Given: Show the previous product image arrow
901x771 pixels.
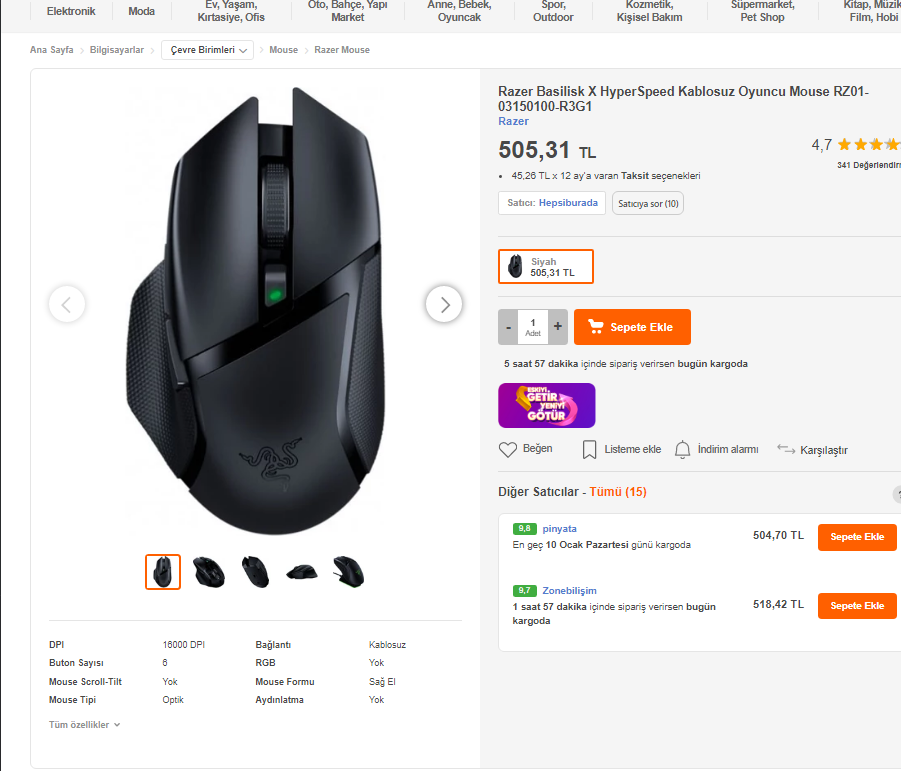Looking at the screenshot, I should tap(67, 304).
